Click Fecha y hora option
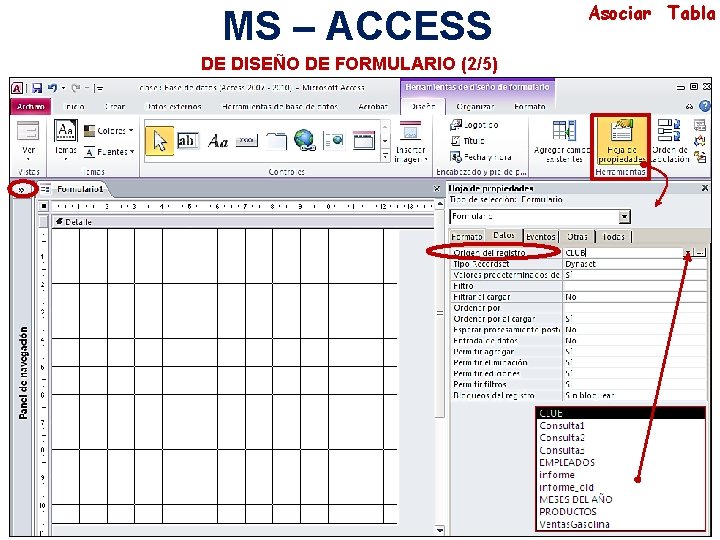The image size is (720, 540). 481,157
